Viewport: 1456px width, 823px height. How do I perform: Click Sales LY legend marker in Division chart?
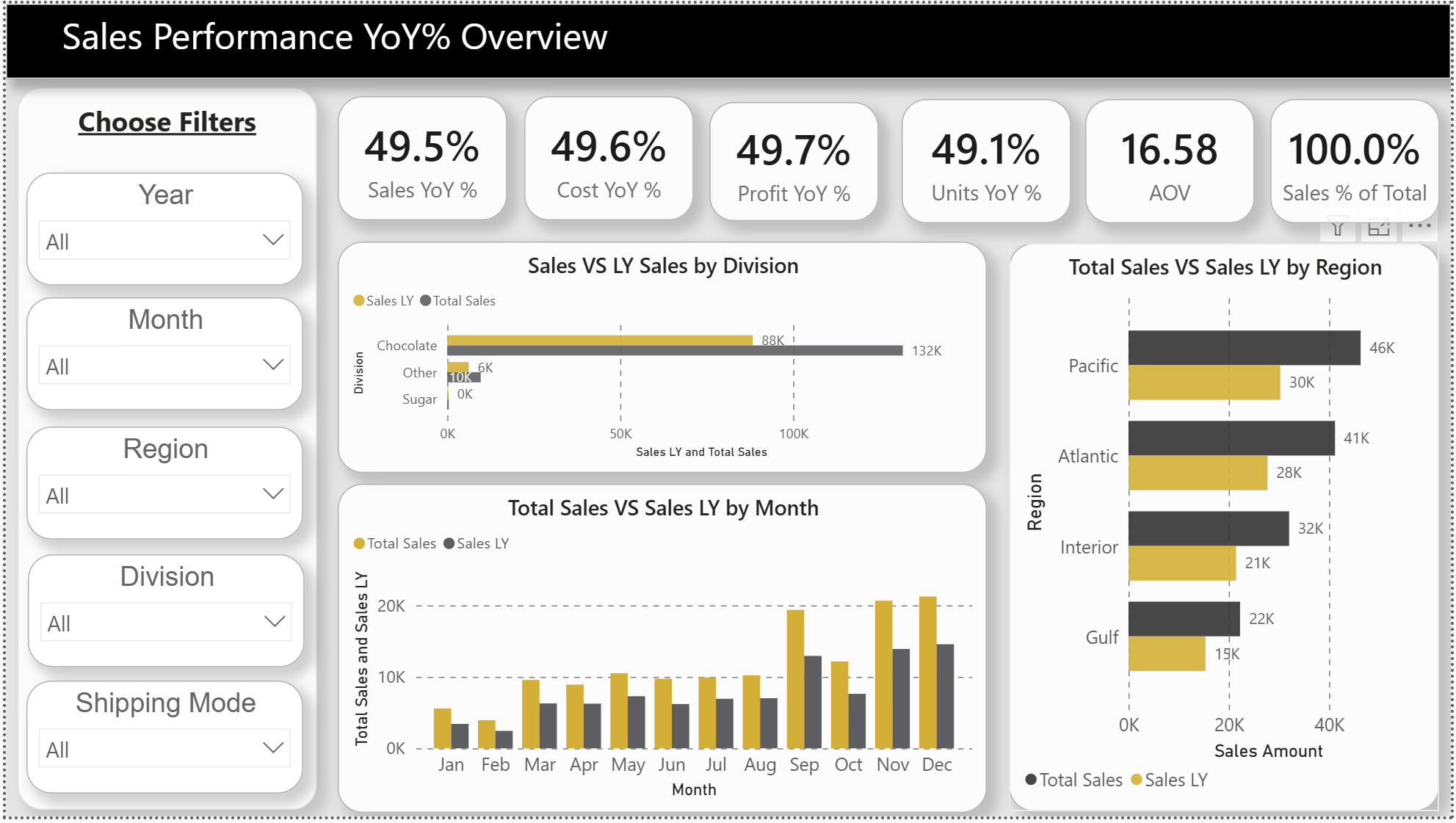tap(359, 300)
